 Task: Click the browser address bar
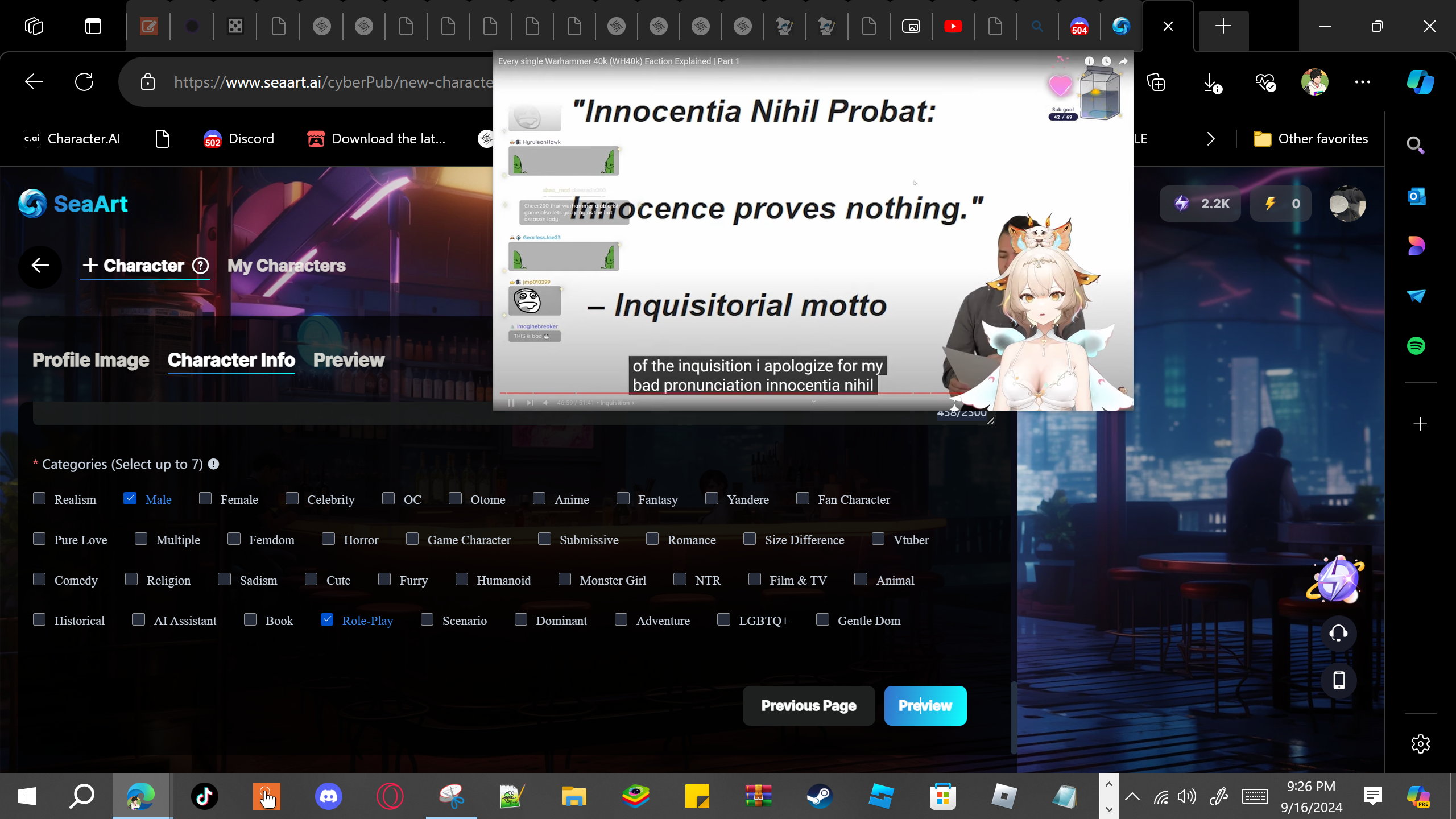tap(332, 82)
